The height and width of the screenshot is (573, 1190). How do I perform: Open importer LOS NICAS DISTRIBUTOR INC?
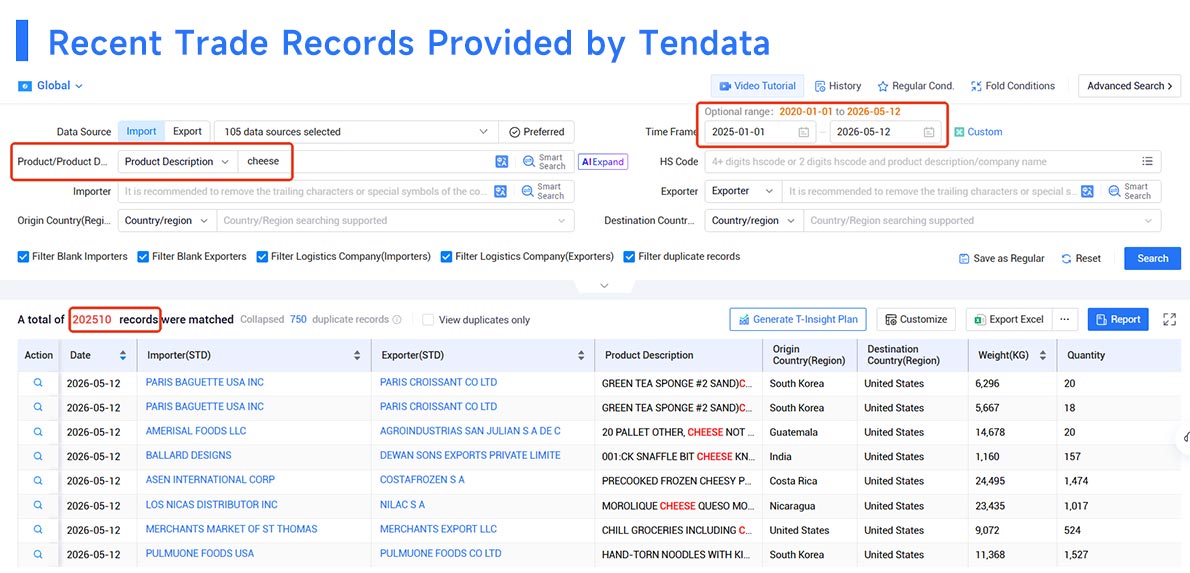[x=212, y=505]
